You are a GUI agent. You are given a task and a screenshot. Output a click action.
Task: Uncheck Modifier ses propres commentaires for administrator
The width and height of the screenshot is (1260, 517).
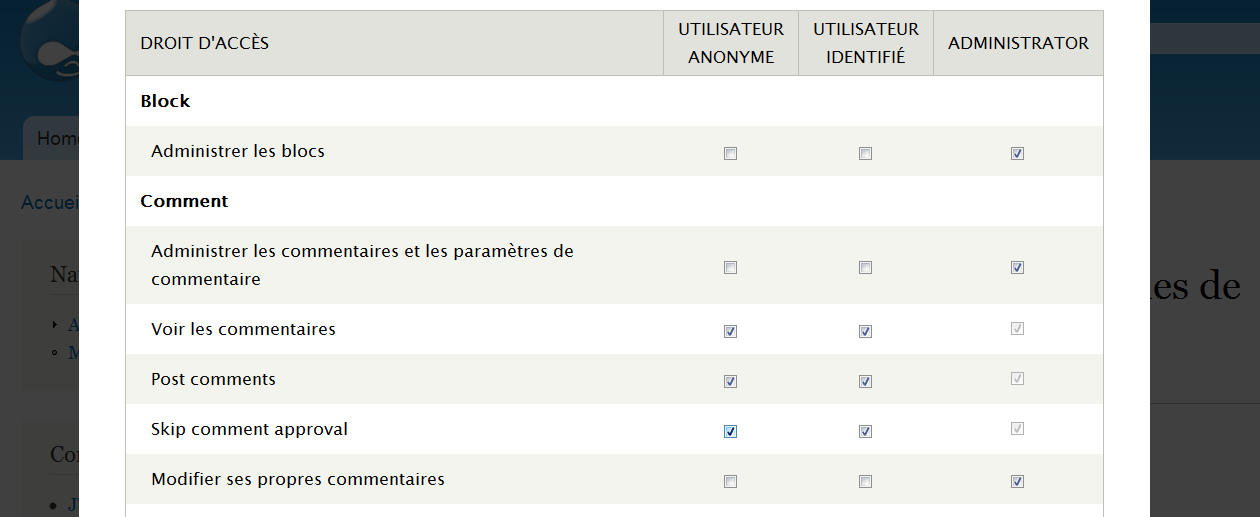point(1017,482)
